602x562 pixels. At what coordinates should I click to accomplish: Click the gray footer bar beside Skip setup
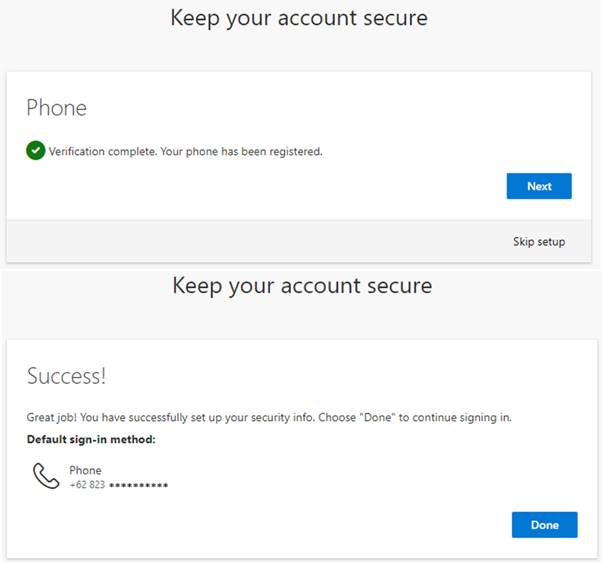[x=250, y=241]
